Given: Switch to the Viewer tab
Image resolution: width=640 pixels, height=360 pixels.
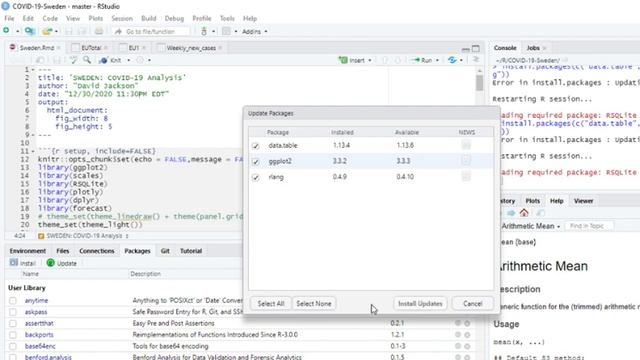Looking at the screenshot, I should (583, 201).
